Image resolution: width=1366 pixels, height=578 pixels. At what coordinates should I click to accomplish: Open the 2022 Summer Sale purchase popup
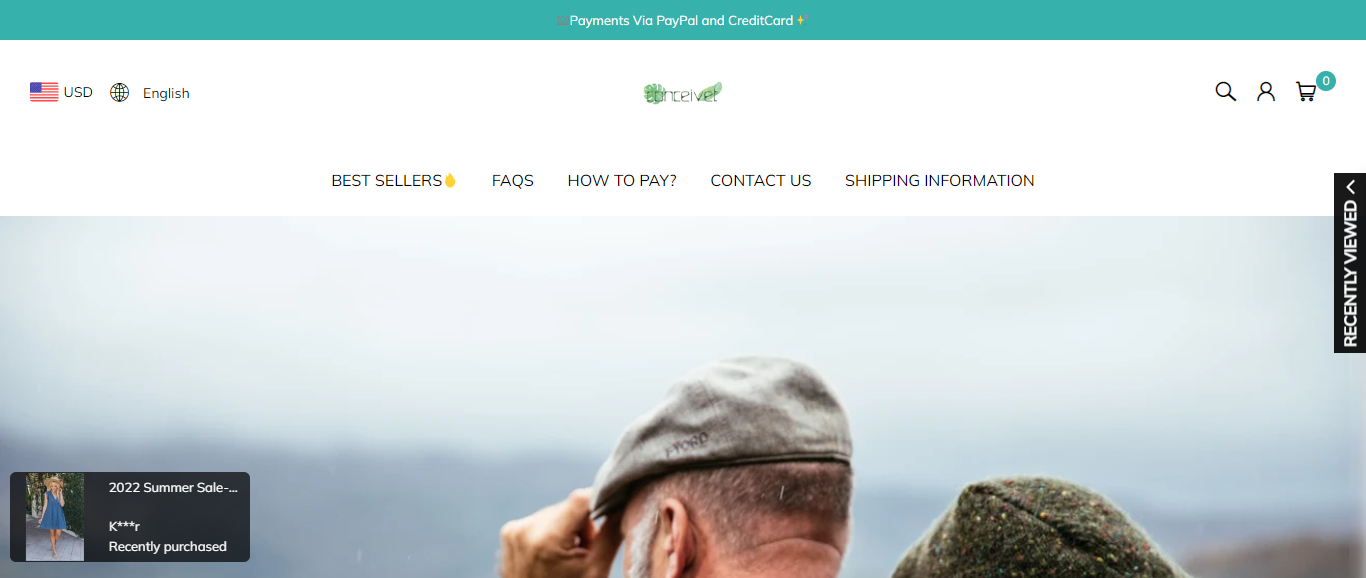tap(130, 517)
